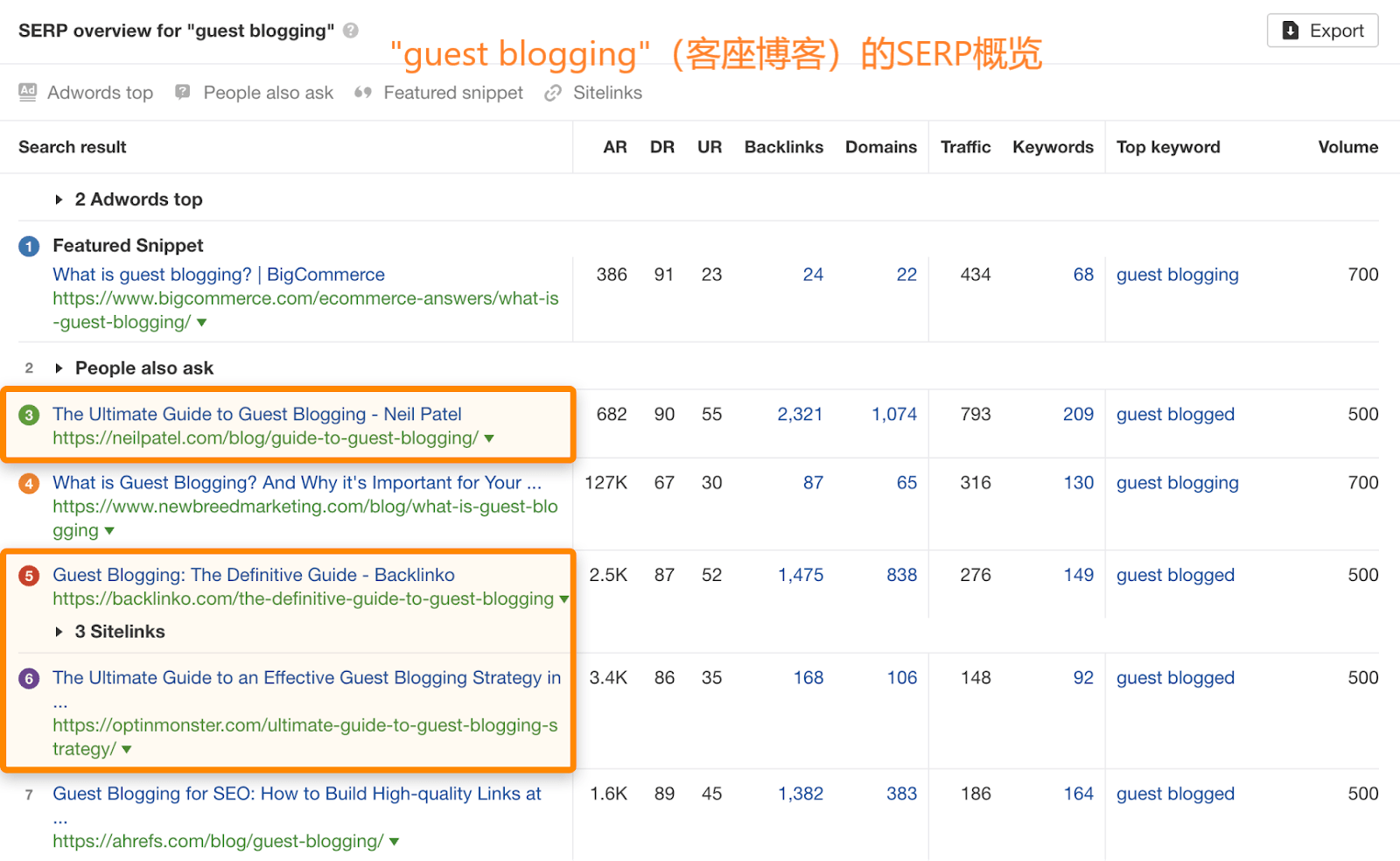
Task: Click the download icon in the Export button
Action: [1291, 31]
